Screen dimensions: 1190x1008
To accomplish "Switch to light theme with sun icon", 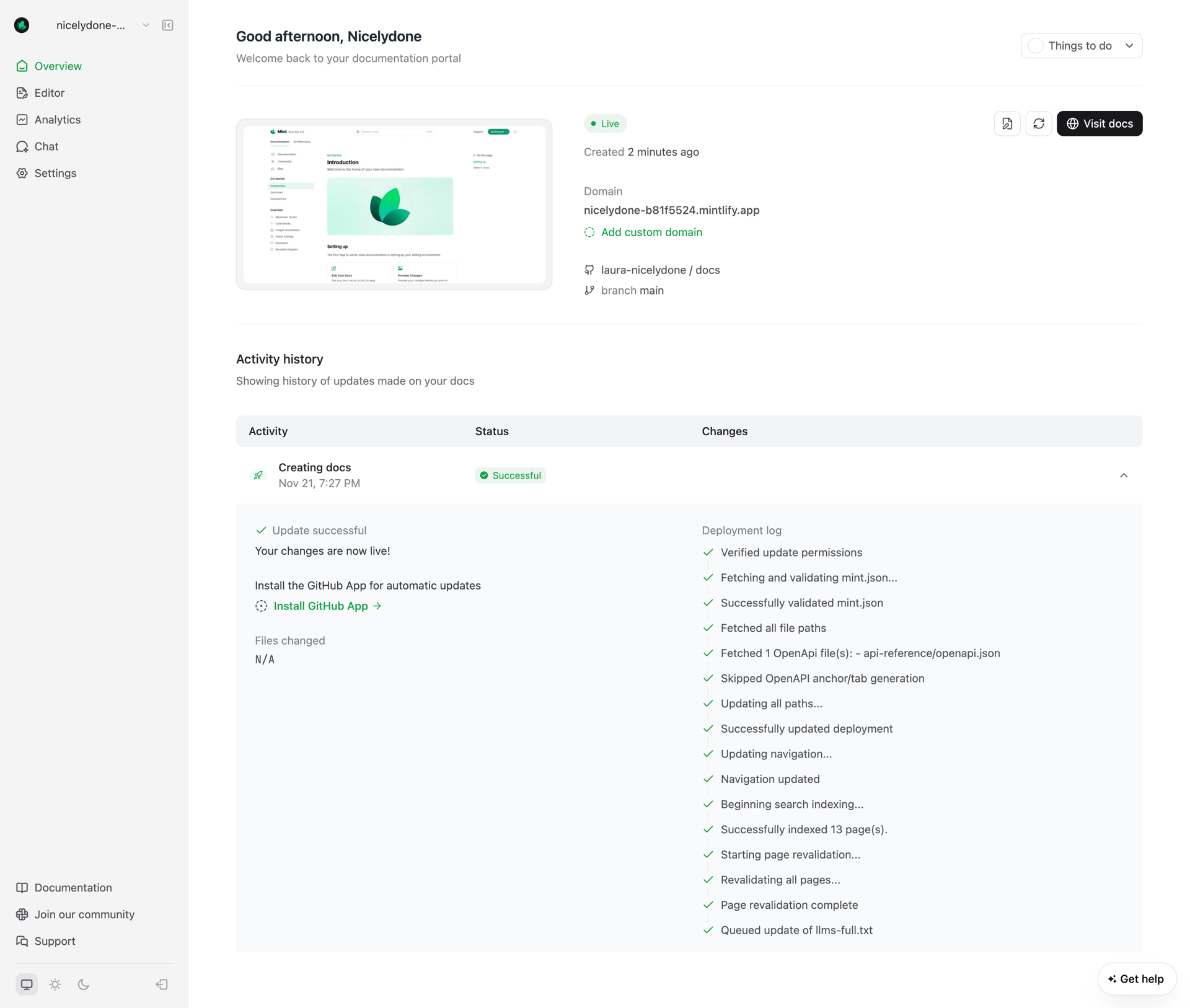I will (x=55, y=984).
